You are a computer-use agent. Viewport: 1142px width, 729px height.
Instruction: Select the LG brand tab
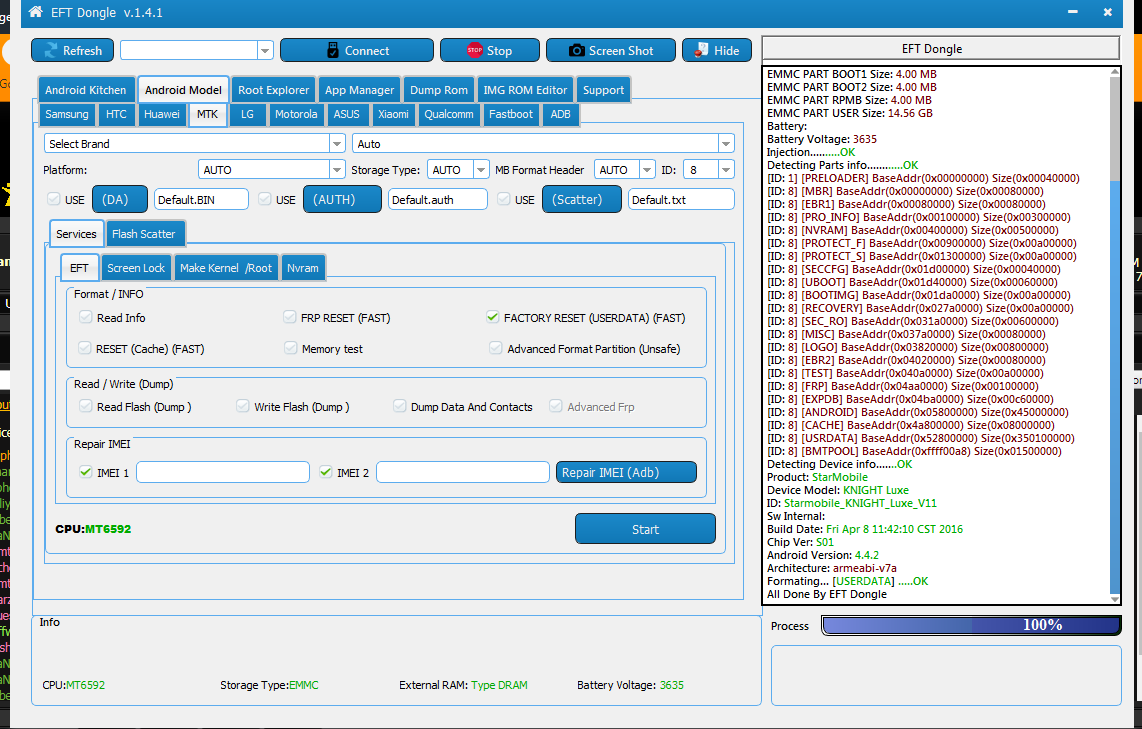(248, 114)
